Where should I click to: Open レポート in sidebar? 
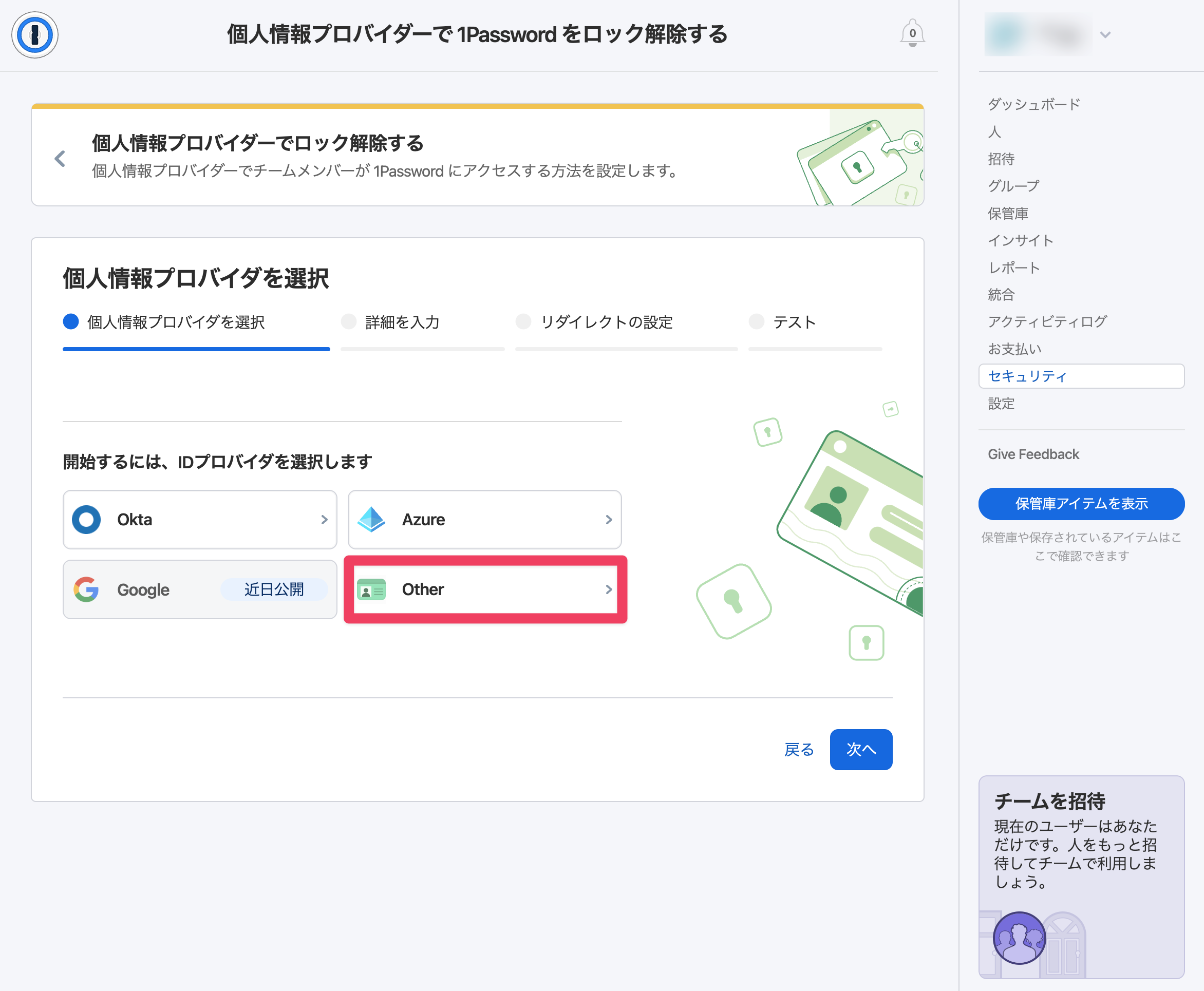(1013, 268)
